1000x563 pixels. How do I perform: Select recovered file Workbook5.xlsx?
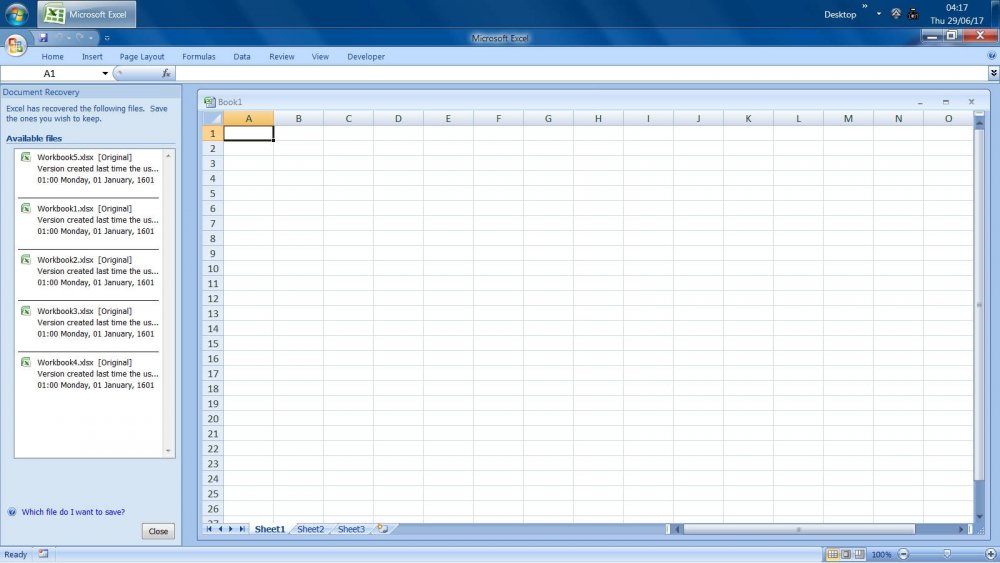(x=89, y=169)
